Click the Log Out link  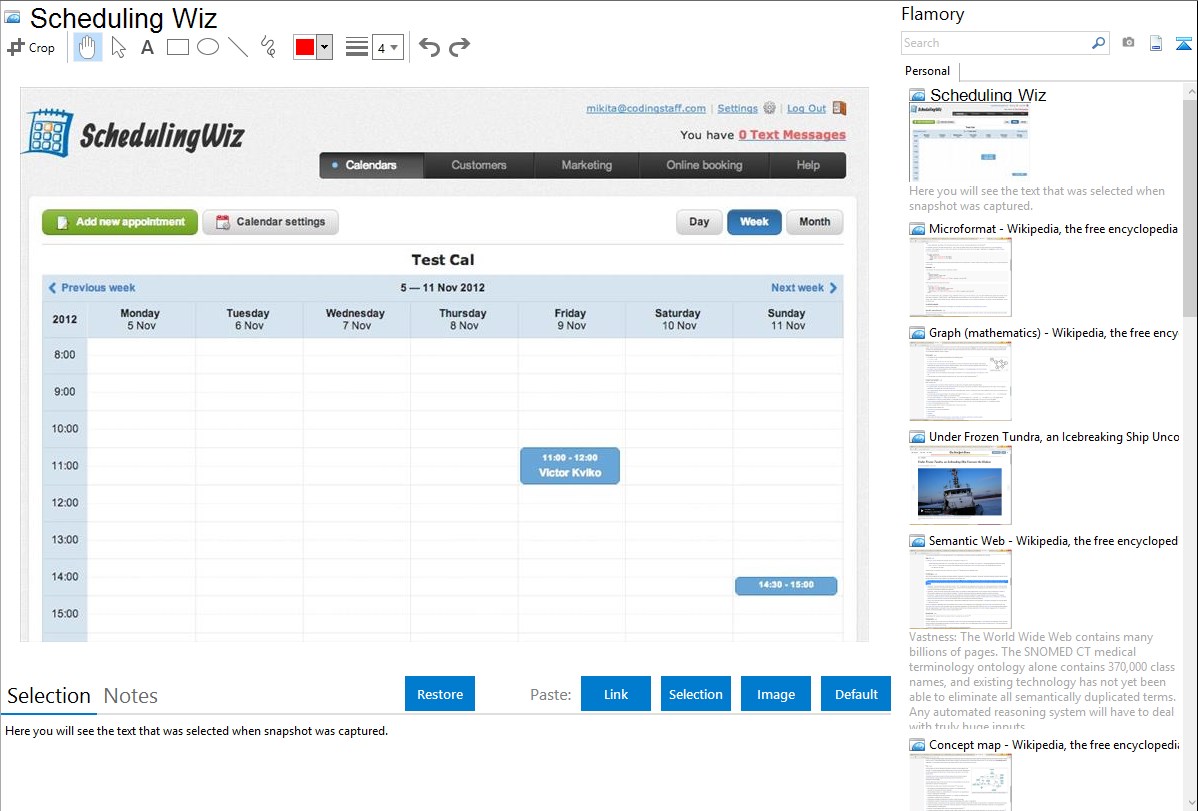tap(806, 109)
